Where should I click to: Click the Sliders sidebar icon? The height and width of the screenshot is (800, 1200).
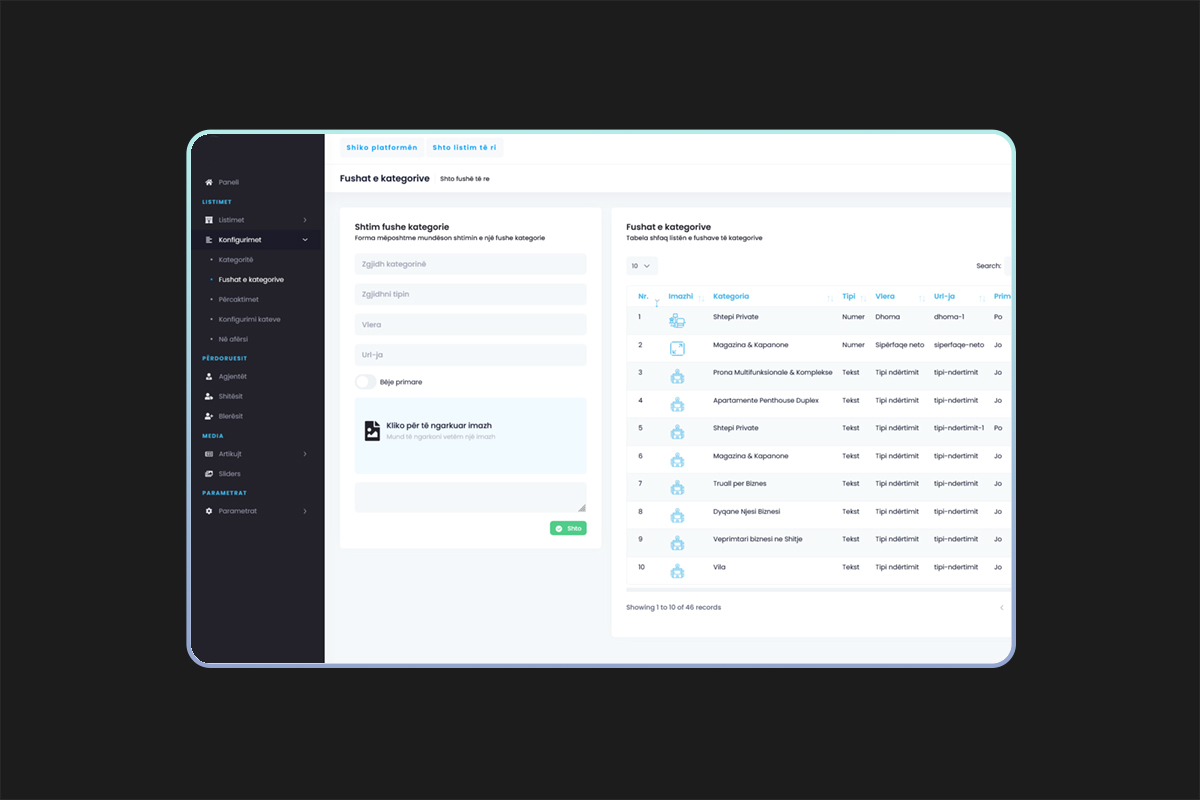(x=209, y=474)
